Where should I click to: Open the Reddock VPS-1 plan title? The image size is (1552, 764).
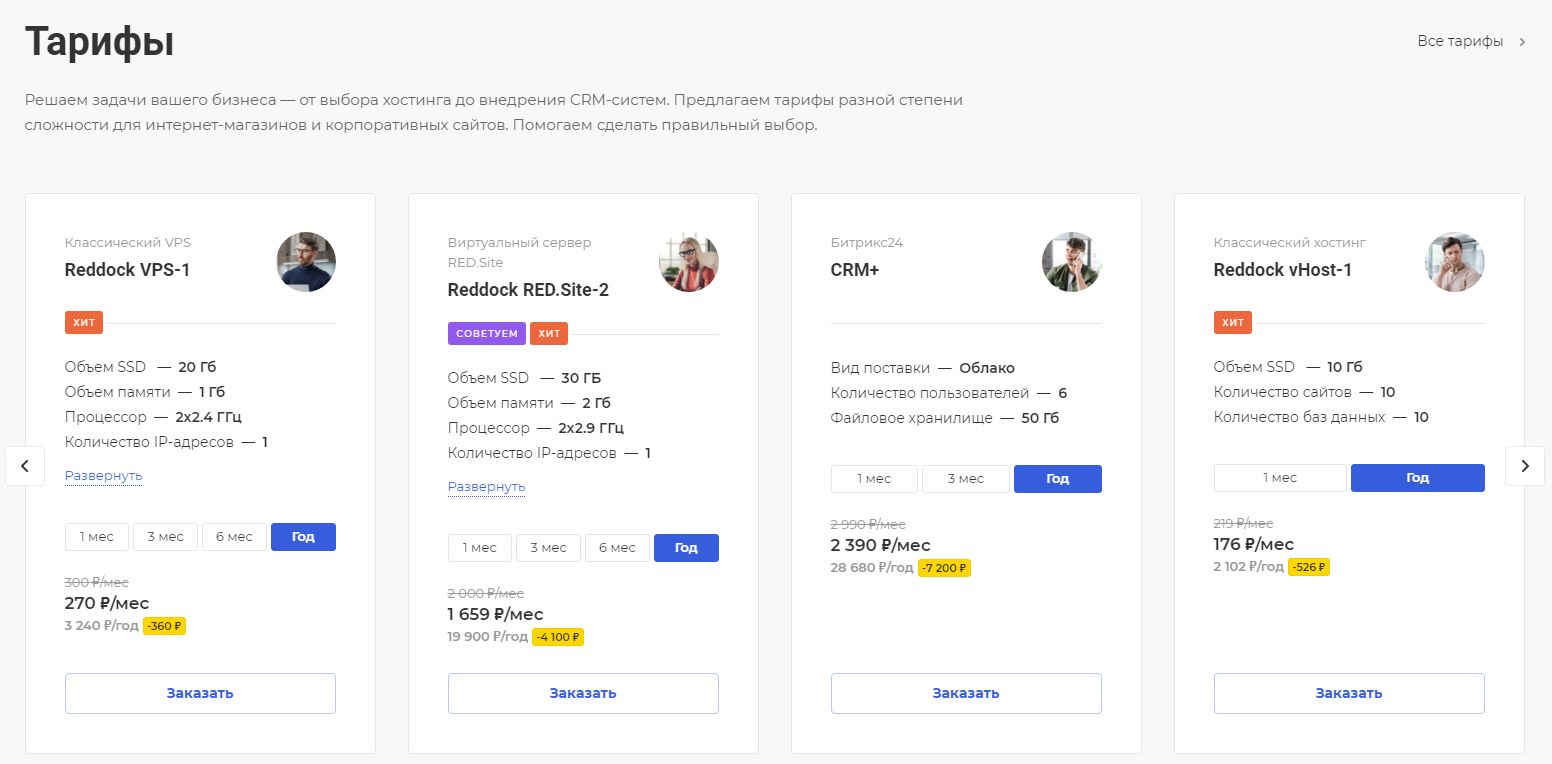(x=127, y=270)
